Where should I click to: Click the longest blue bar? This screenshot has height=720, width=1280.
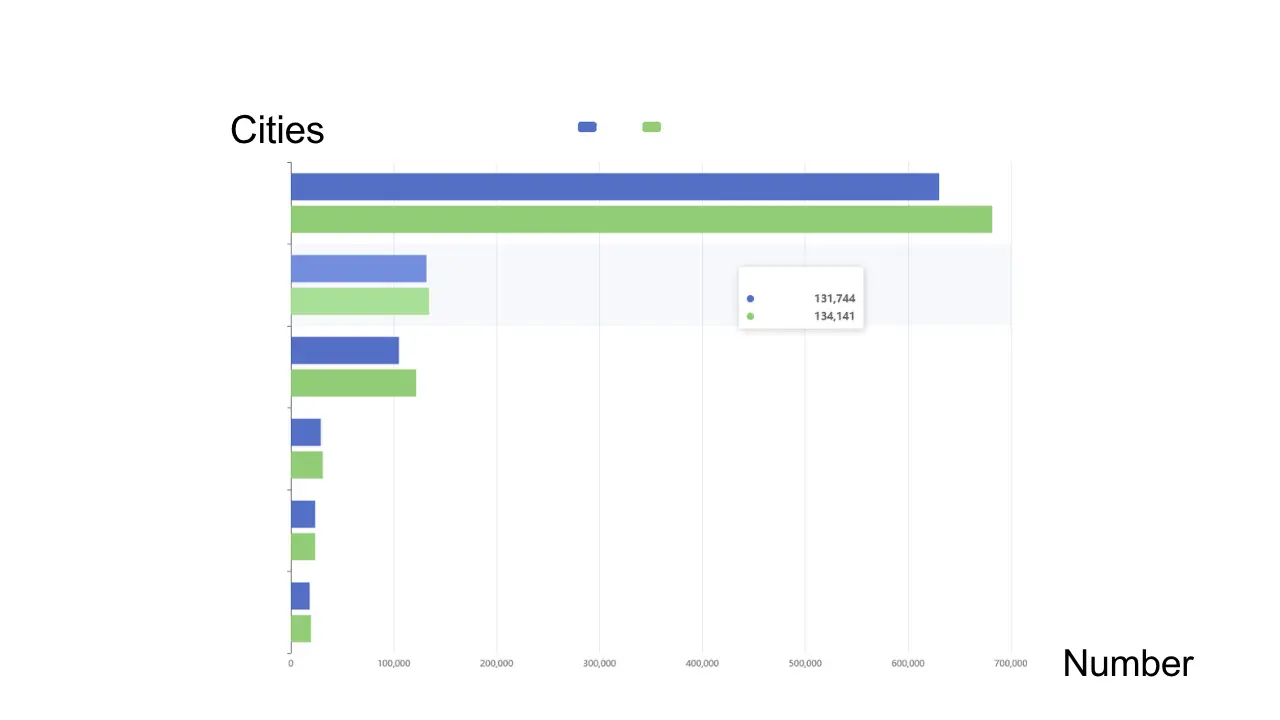[x=614, y=187]
